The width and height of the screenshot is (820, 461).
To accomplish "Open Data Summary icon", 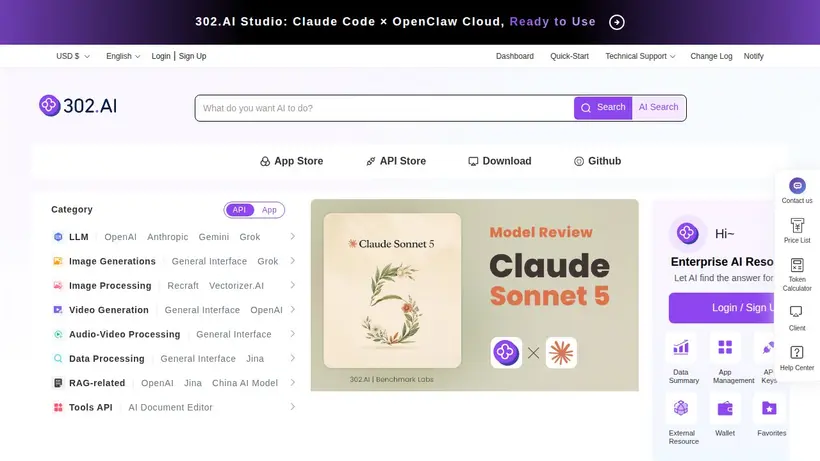I will pyautogui.click(x=680, y=348).
